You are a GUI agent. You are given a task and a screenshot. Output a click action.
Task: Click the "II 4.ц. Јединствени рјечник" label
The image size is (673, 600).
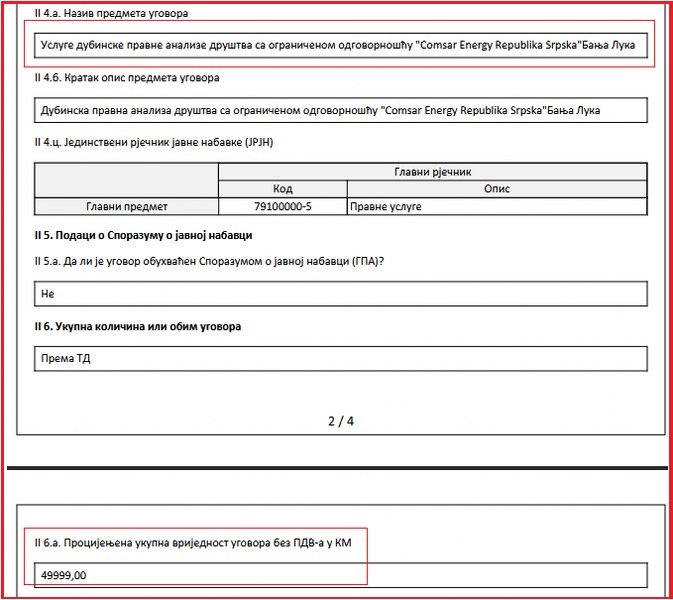153,143
